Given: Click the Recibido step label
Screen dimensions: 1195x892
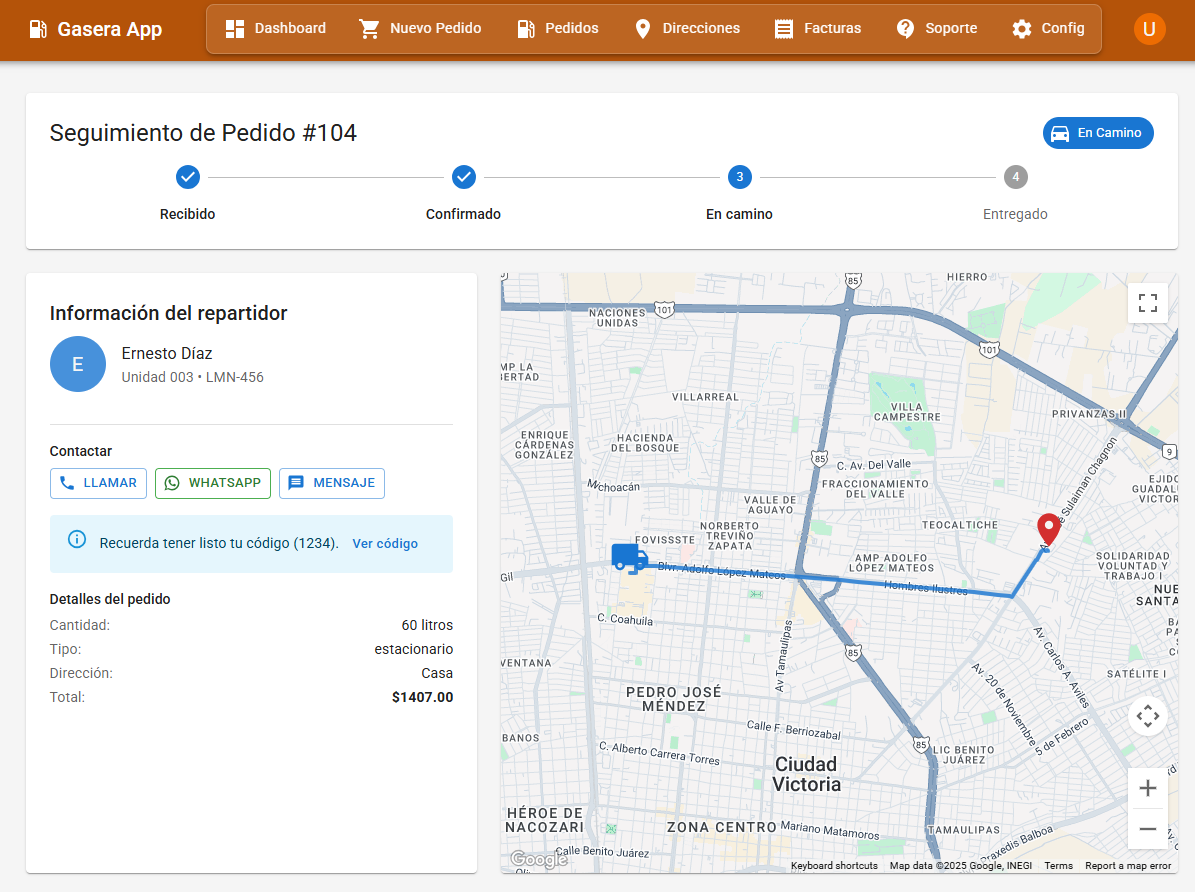Looking at the screenshot, I should pos(187,214).
